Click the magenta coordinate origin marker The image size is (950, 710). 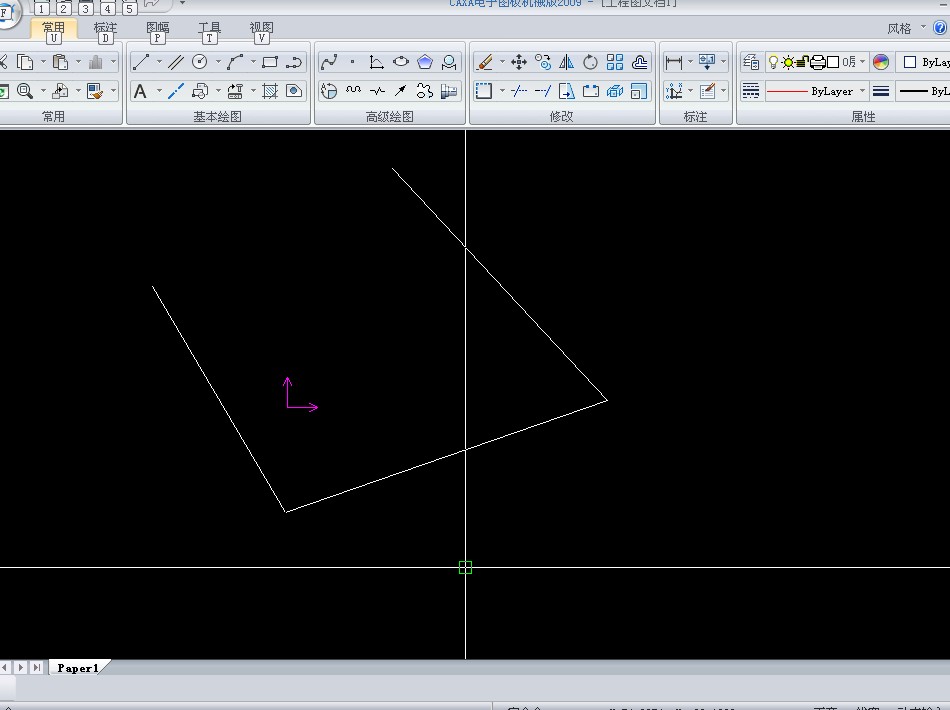coord(288,406)
